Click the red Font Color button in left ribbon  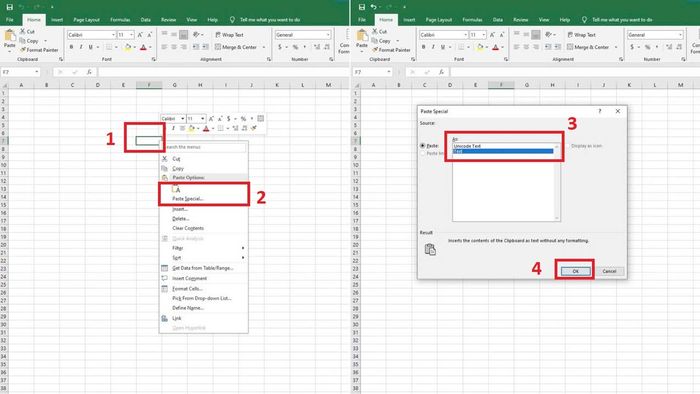pyautogui.click(x=143, y=47)
